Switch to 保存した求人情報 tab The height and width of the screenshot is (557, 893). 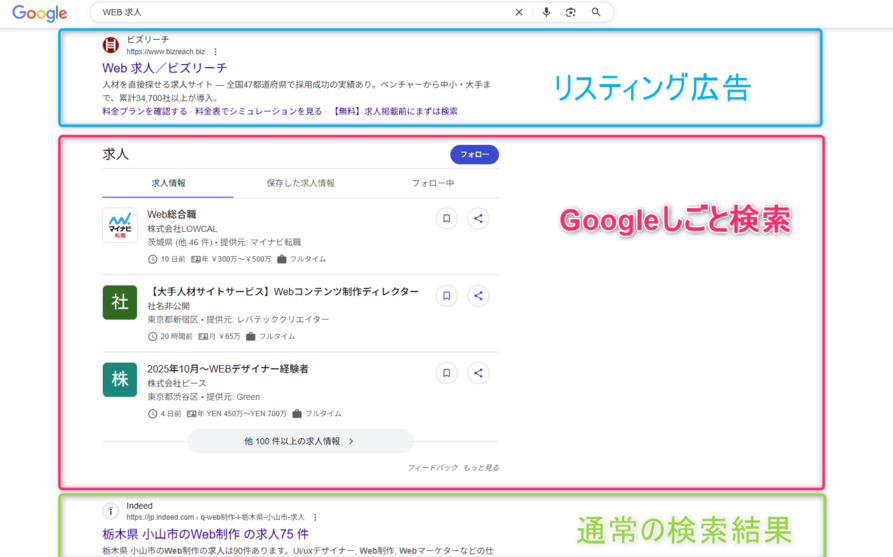tap(300, 183)
